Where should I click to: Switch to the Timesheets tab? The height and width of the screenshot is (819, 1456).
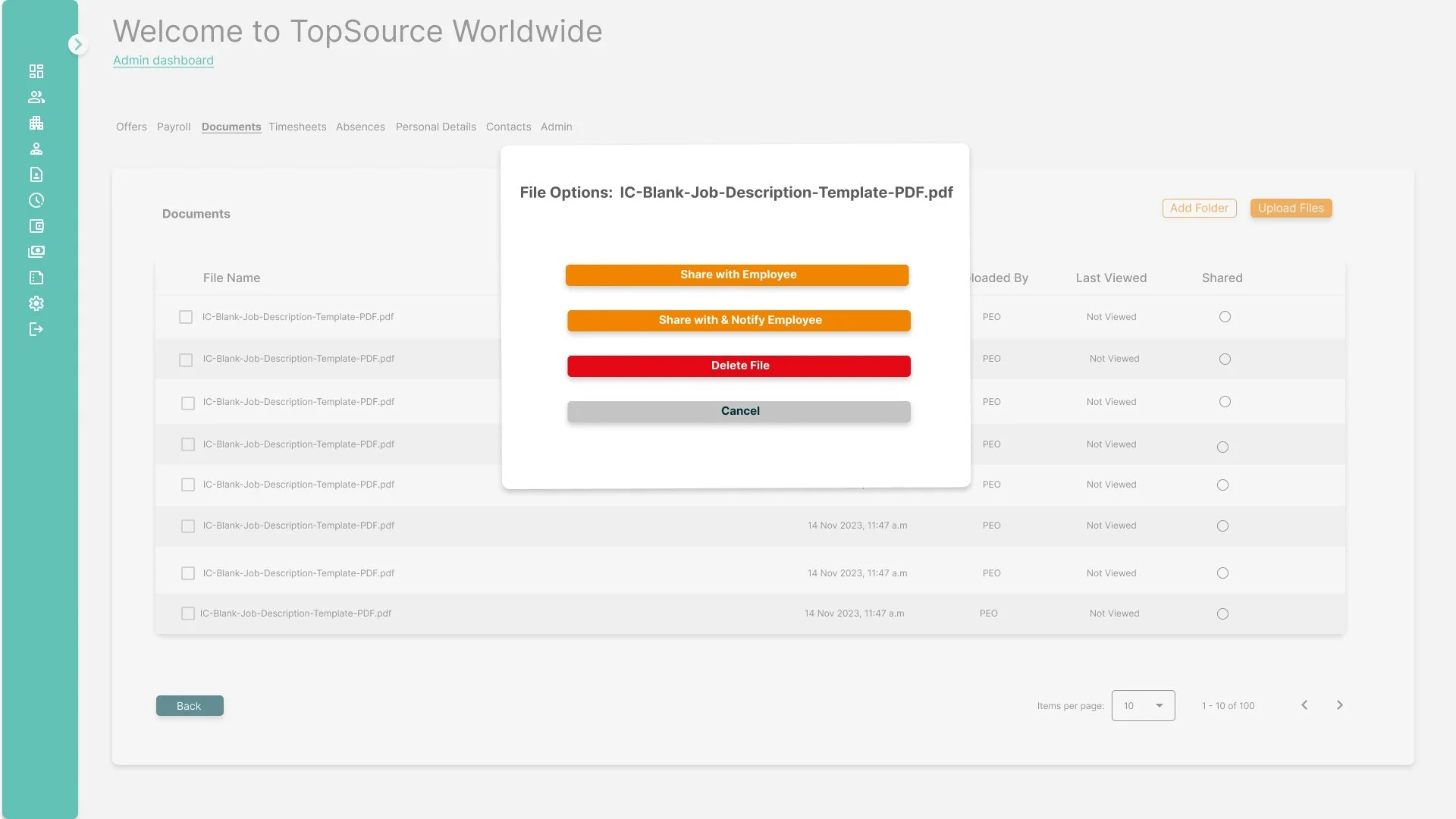click(x=297, y=127)
